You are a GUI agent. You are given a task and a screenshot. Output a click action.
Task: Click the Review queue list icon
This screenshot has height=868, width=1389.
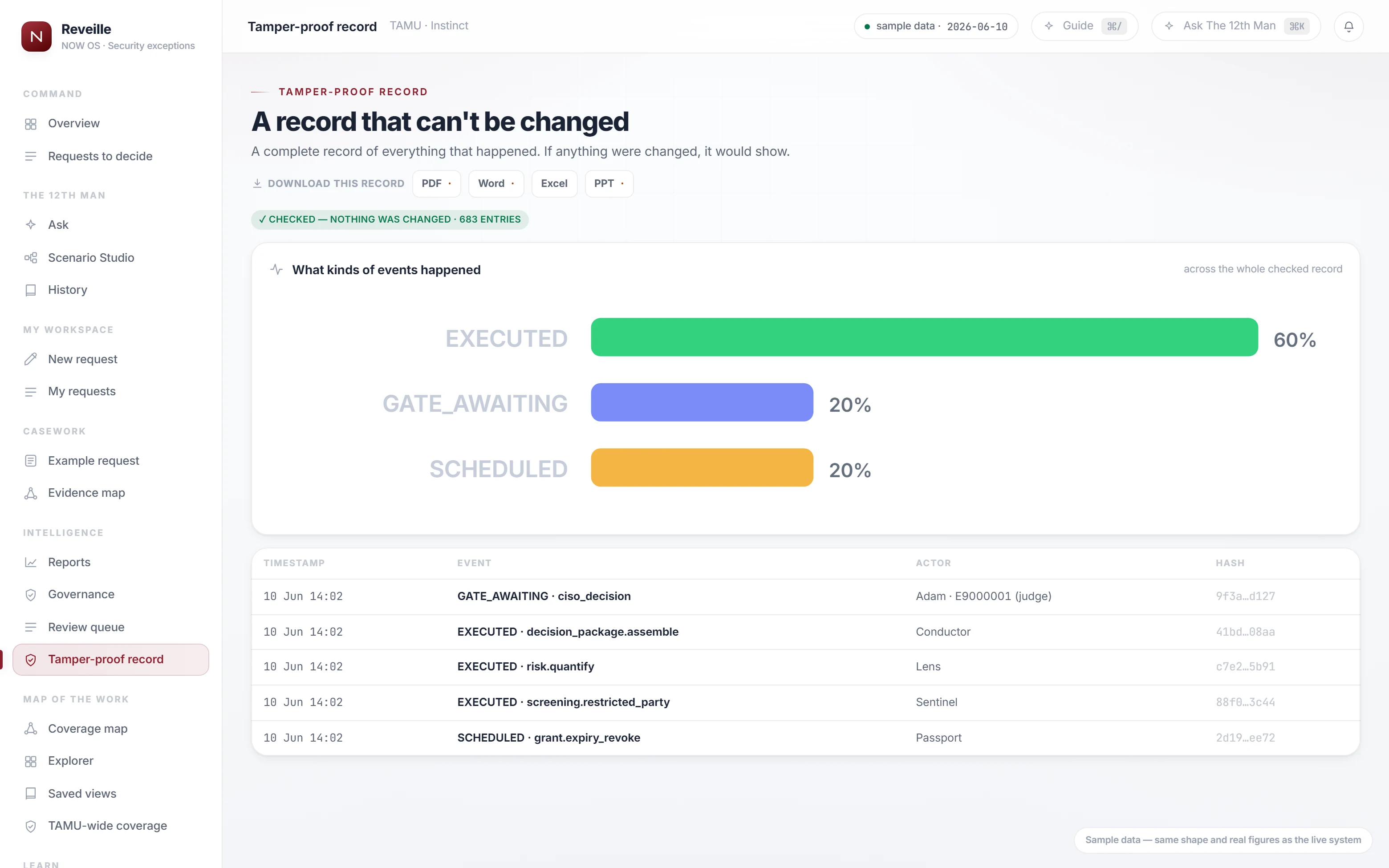(x=31, y=627)
